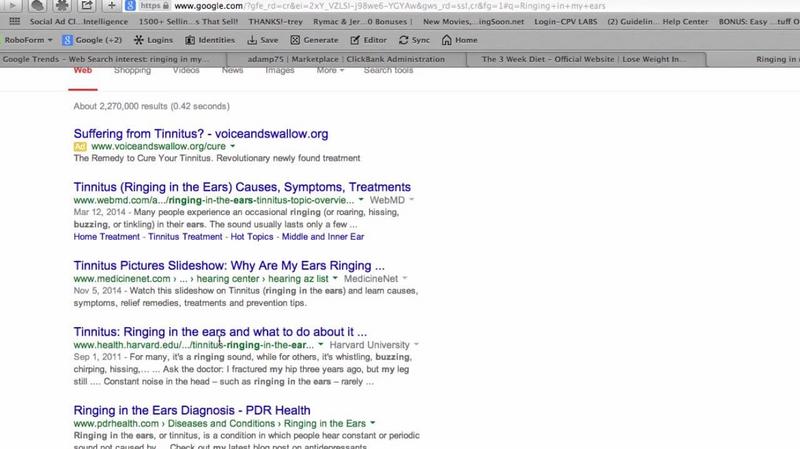Open 1500+ Sellin...s That Sell bookmark
This screenshot has width=800, height=449.
click(188, 21)
